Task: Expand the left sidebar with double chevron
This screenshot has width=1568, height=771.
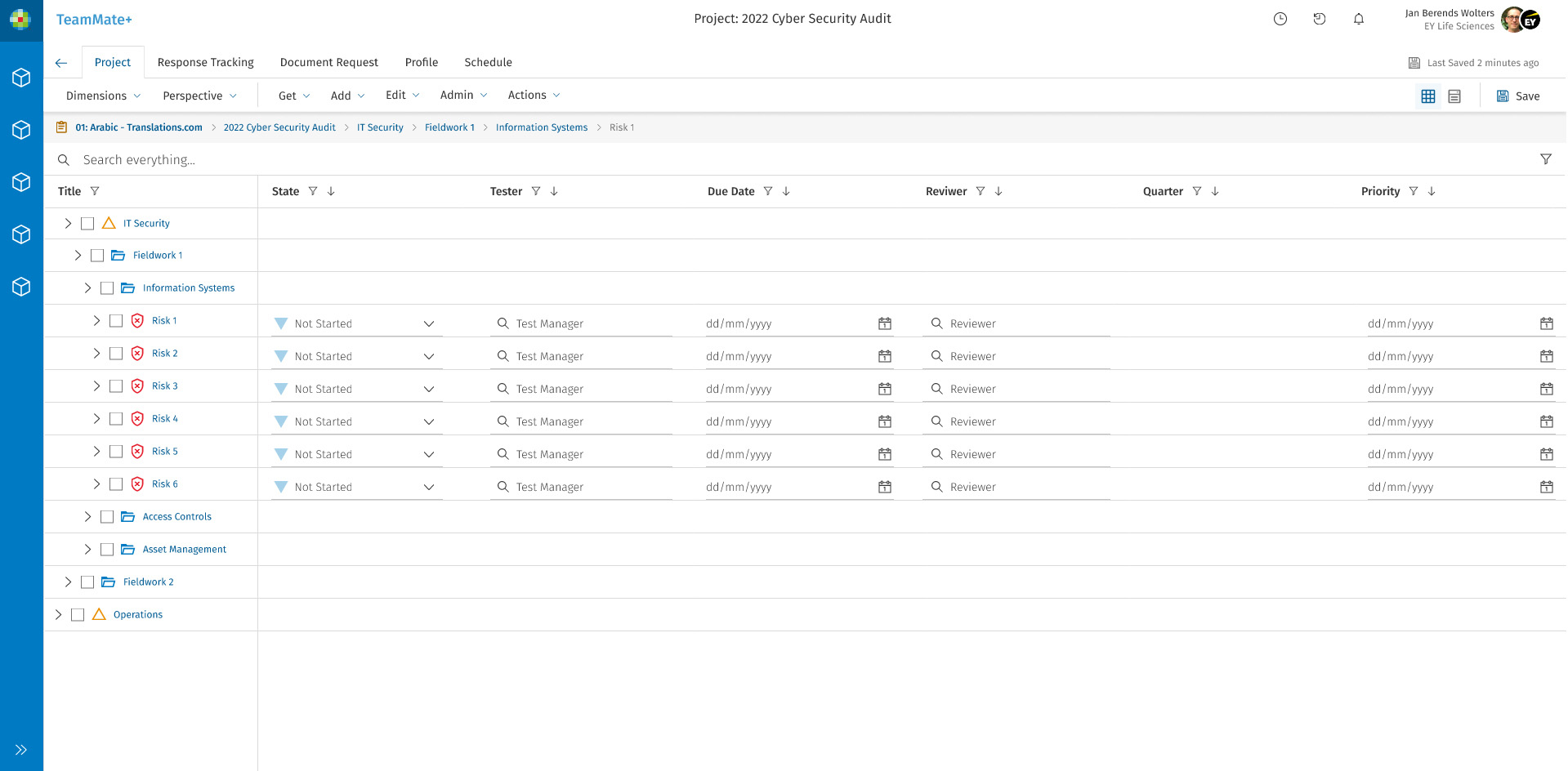Action: [21, 749]
